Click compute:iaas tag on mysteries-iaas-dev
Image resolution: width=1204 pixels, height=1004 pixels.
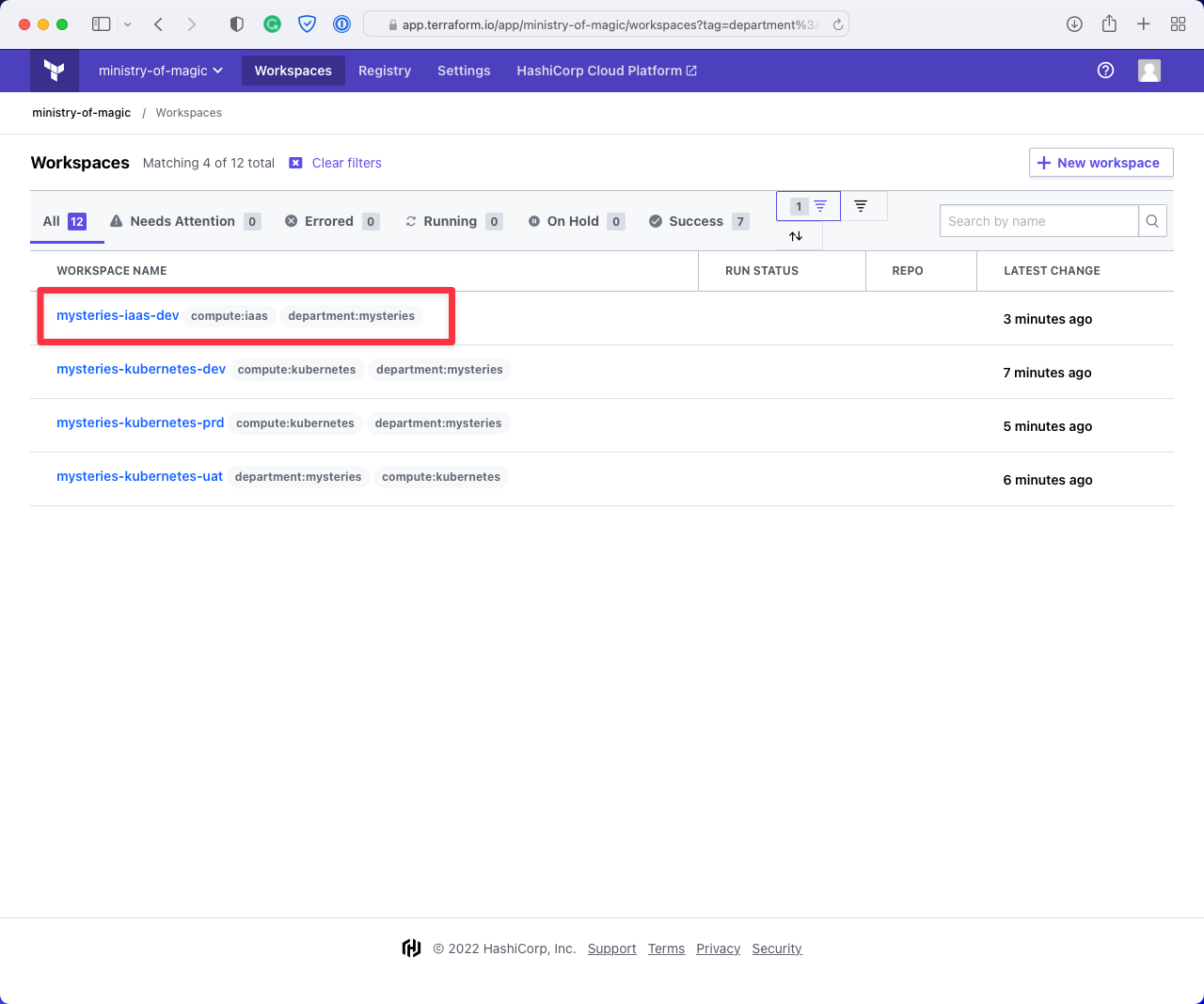230,316
